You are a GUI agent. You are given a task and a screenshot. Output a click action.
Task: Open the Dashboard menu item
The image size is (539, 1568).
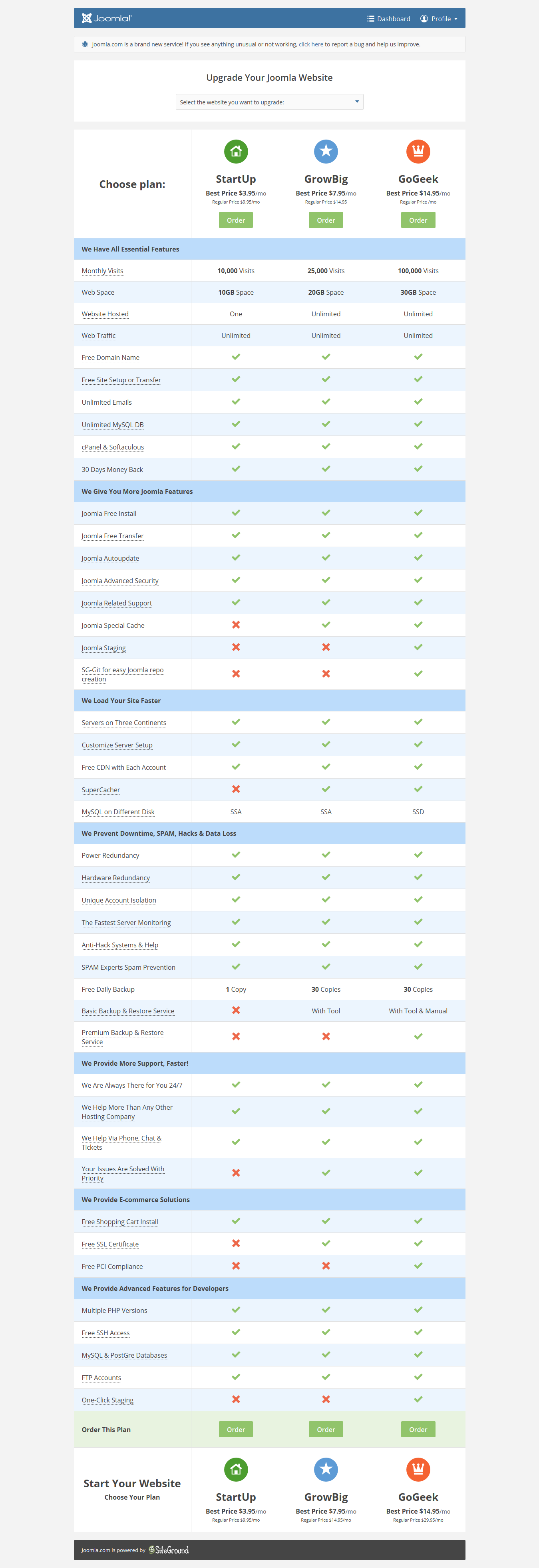click(388, 18)
